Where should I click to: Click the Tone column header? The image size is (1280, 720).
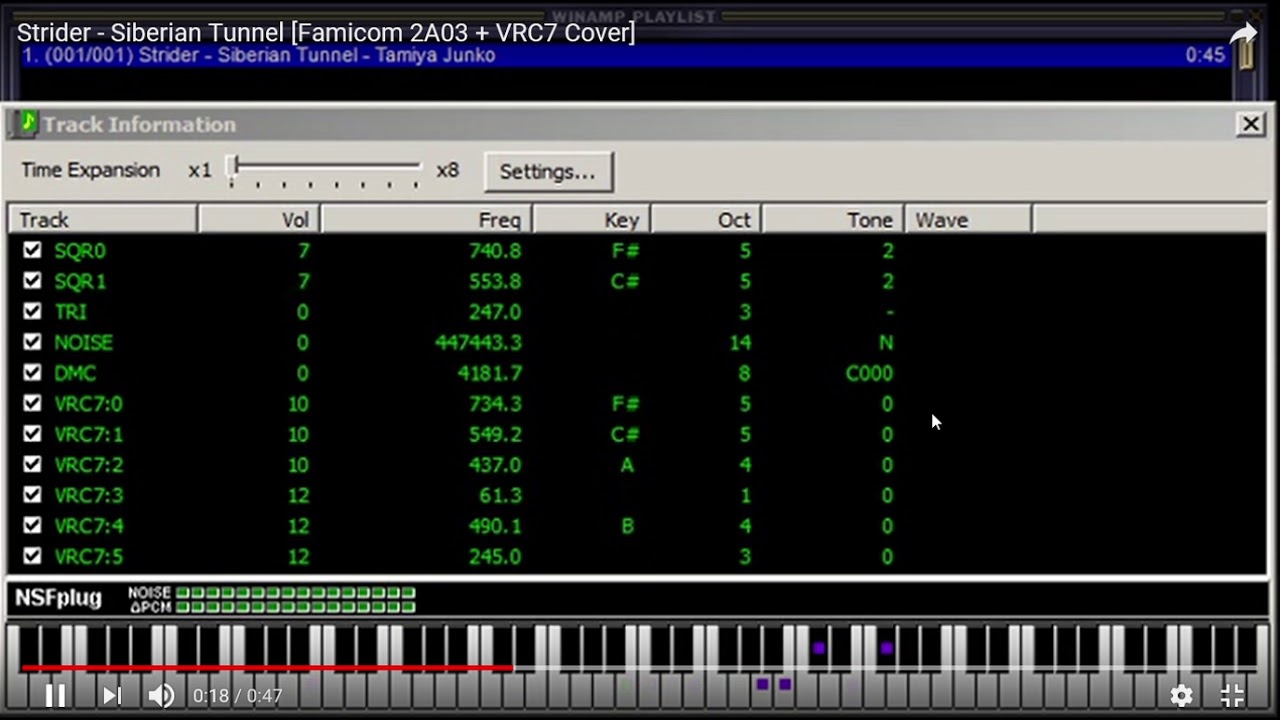(833, 220)
